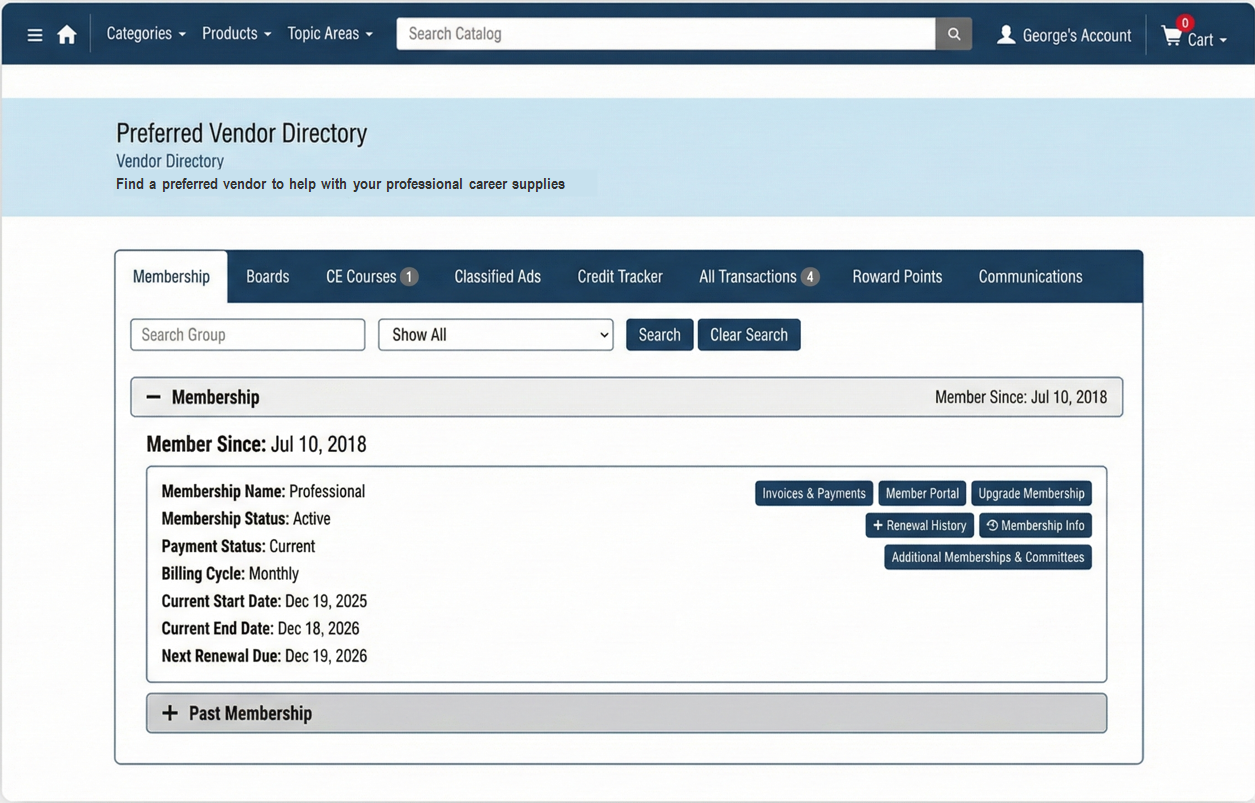The image size is (1255, 803).
Task: Click the Renewal History button
Action: click(x=919, y=525)
